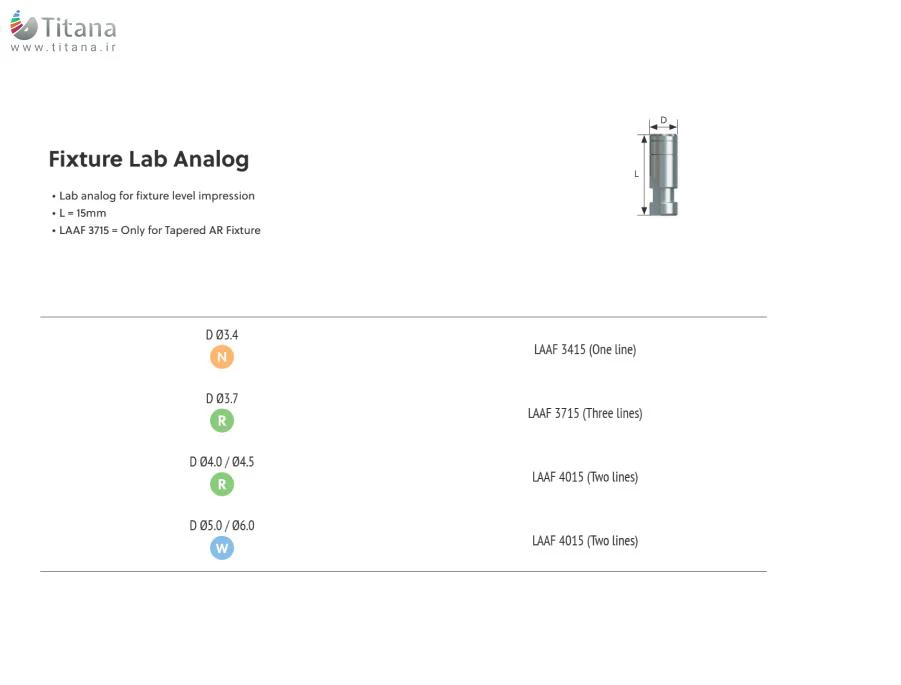Viewport: 901px width, 685px height.
Task: Click the Fixture Lab Analog heading
Action: (149, 159)
